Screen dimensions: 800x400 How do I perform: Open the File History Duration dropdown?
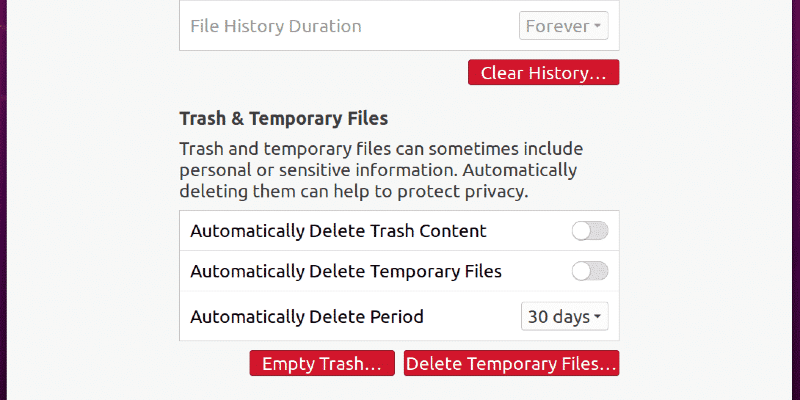564,25
